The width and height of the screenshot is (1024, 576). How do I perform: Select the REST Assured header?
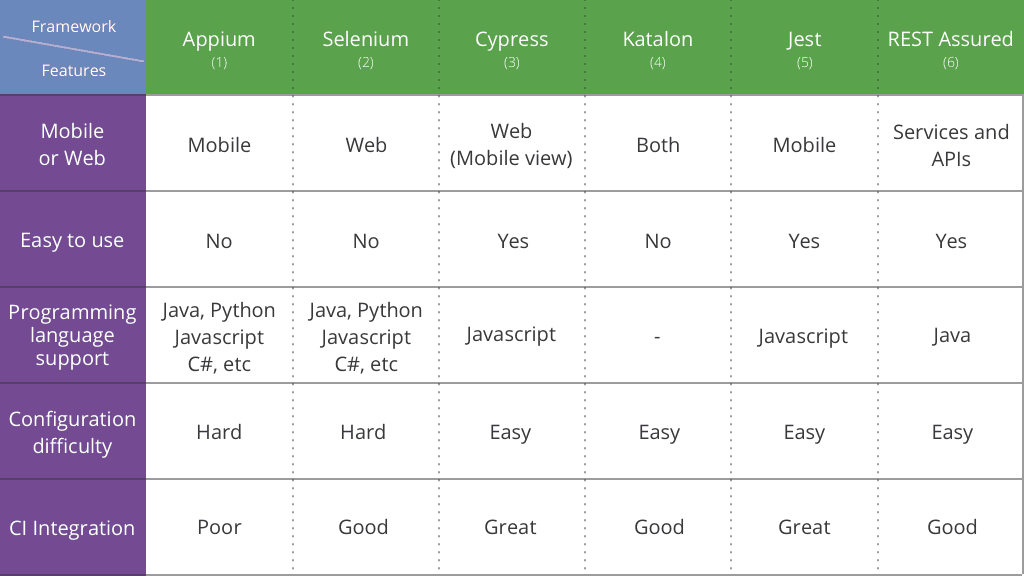click(951, 47)
